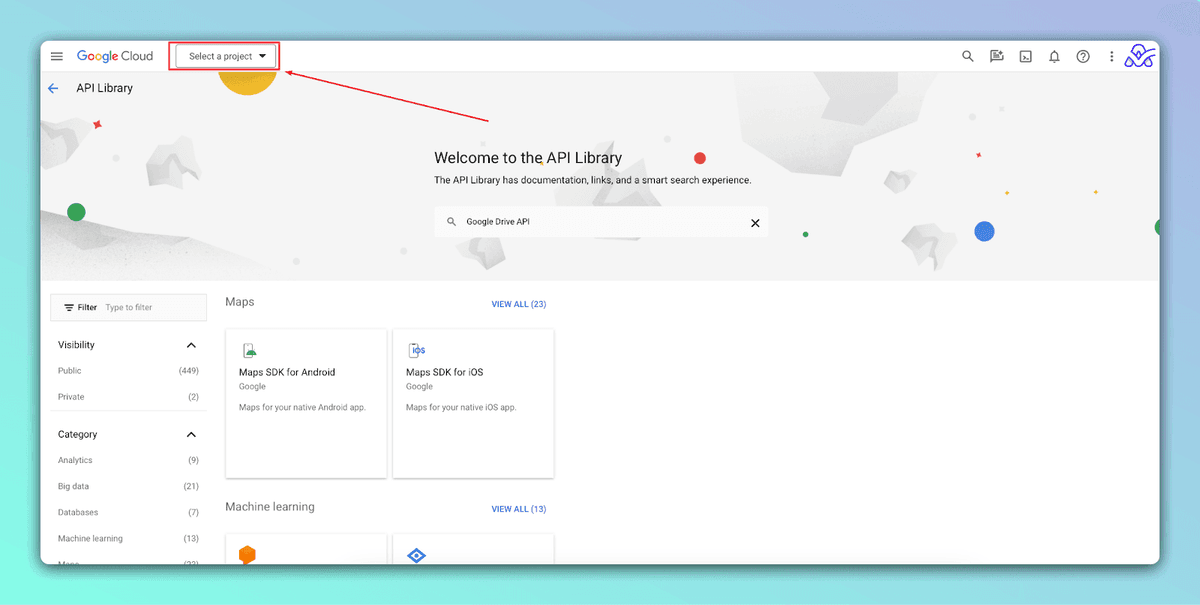The height and width of the screenshot is (605, 1200).
Task: Clear the Google Drive API search text
Action: click(755, 223)
